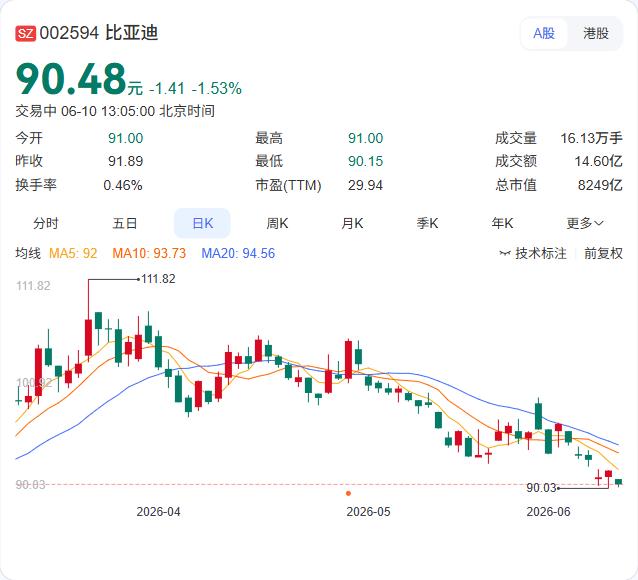The width and height of the screenshot is (638, 580).
Task: Select the 月K chart tab
Action: click(352, 223)
